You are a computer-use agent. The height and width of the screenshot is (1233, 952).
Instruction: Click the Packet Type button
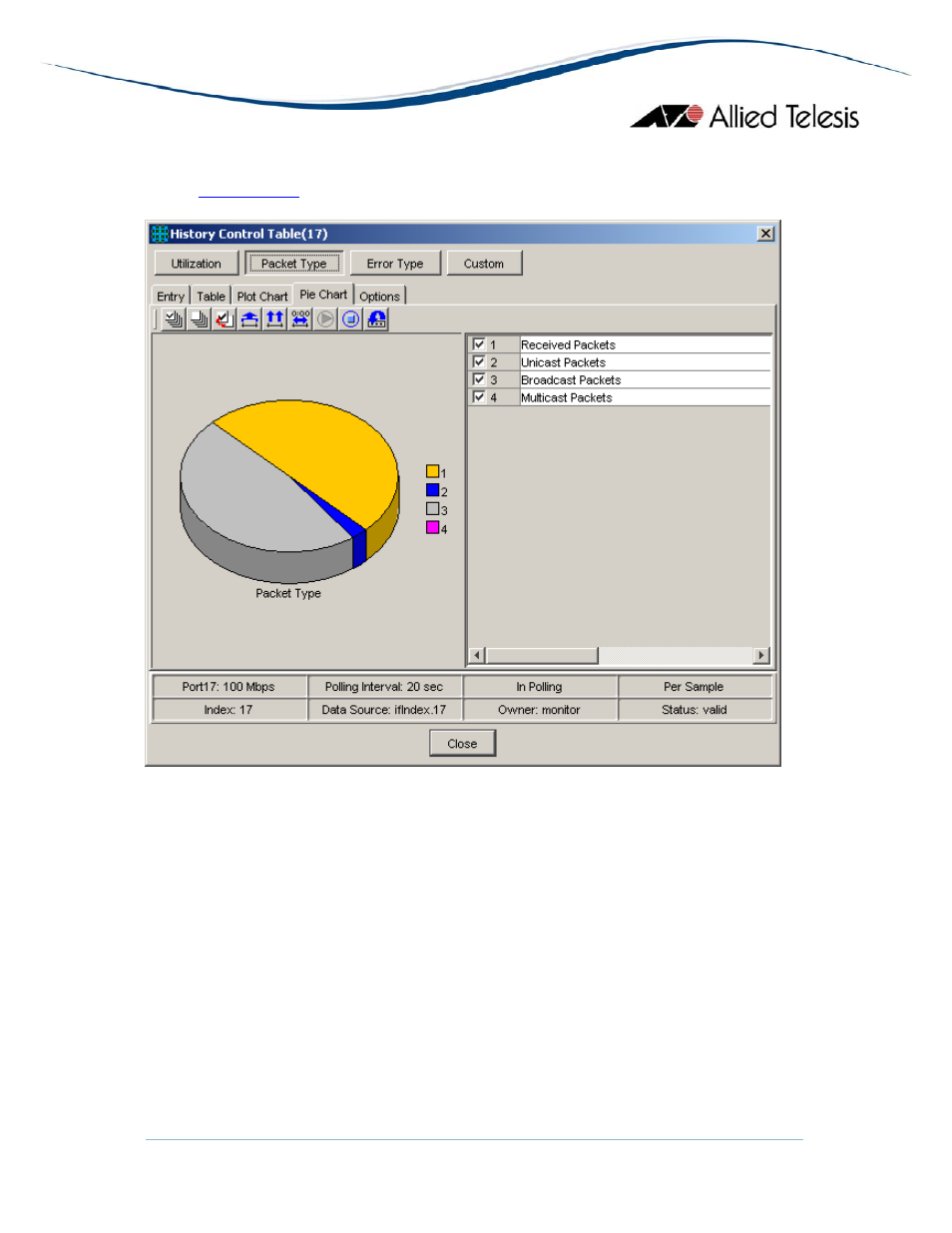(x=294, y=264)
